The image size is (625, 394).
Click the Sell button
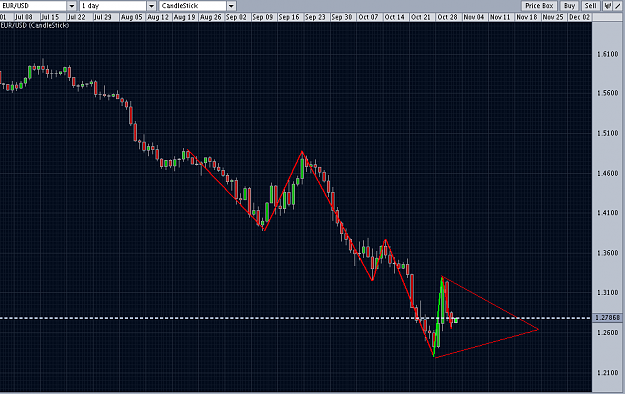coord(590,6)
